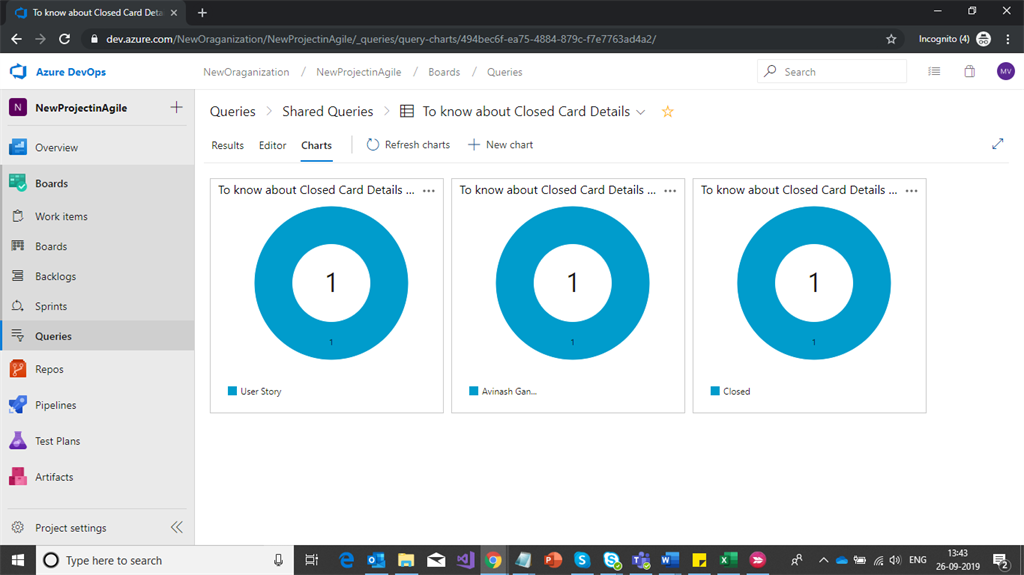
Task: Click the User Story legend swatch
Action: pos(232,391)
